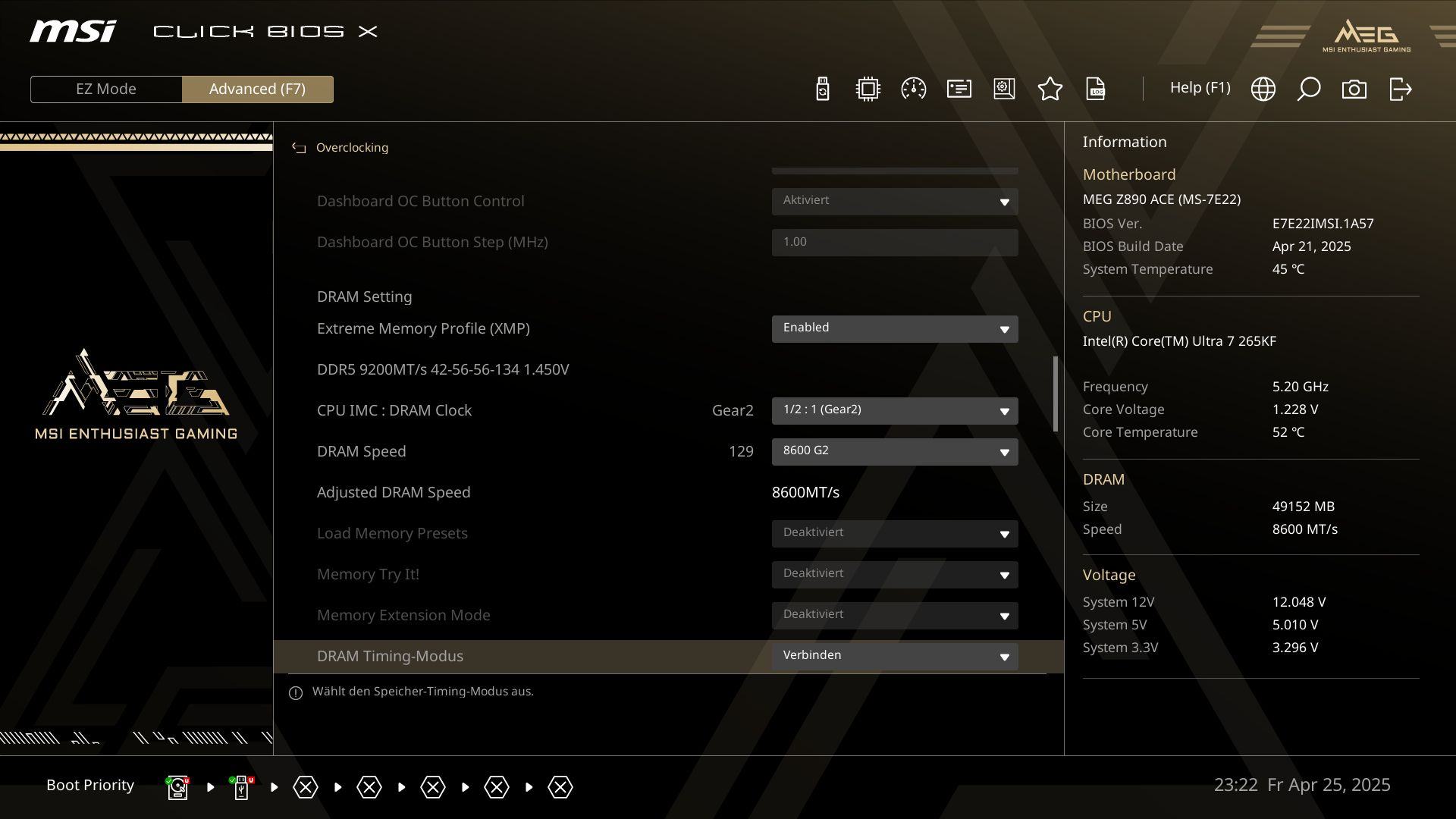Switch to EZ Mode
This screenshot has height=819, width=1456.
(106, 89)
